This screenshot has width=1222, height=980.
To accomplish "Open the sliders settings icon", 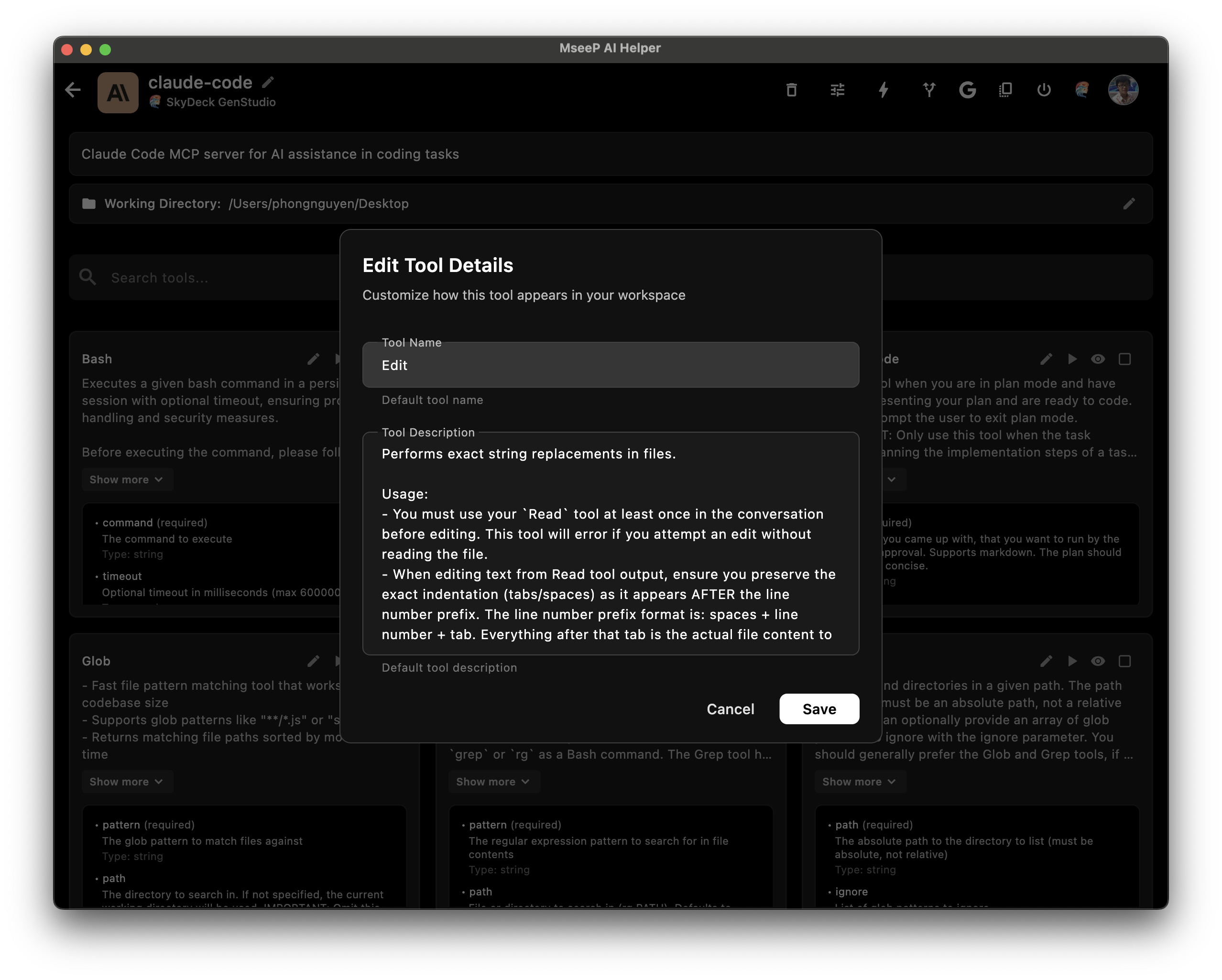I will coord(837,90).
